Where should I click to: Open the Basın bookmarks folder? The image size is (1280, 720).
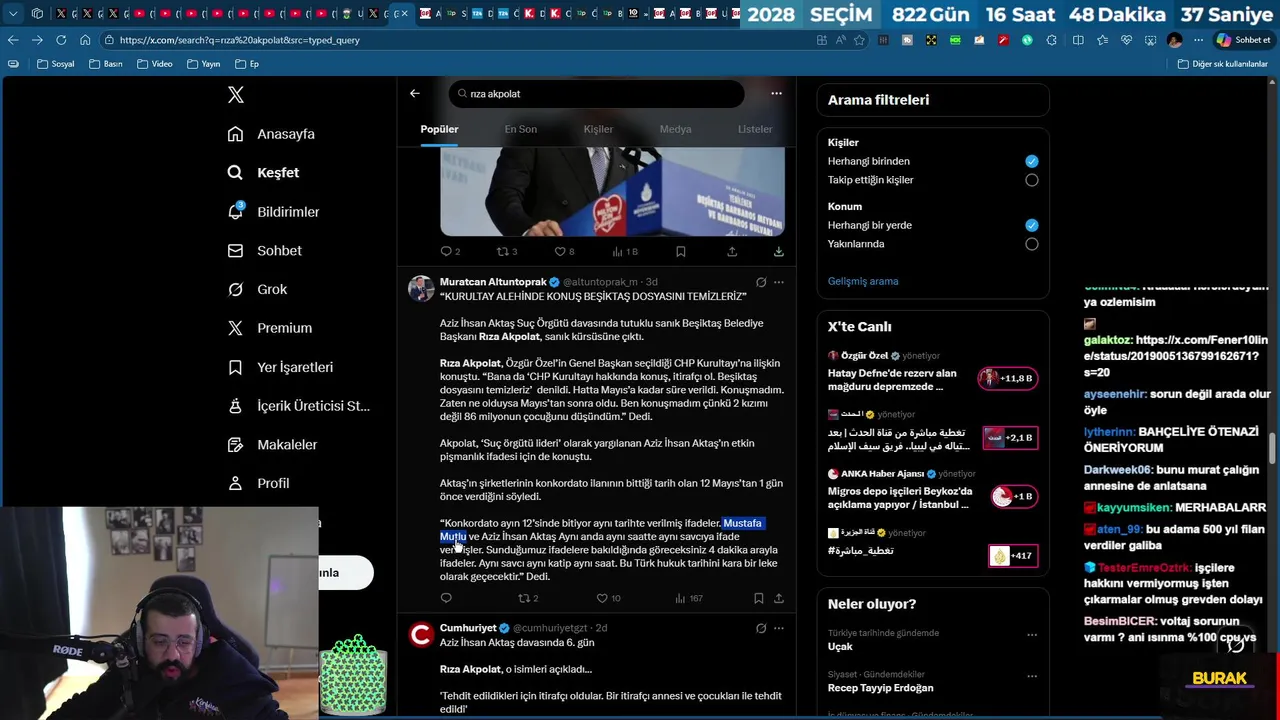point(105,64)
